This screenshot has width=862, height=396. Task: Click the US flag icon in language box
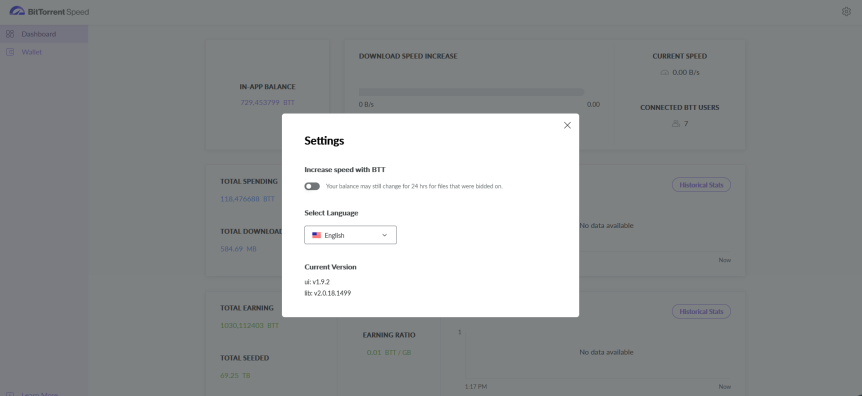[317, 235]
